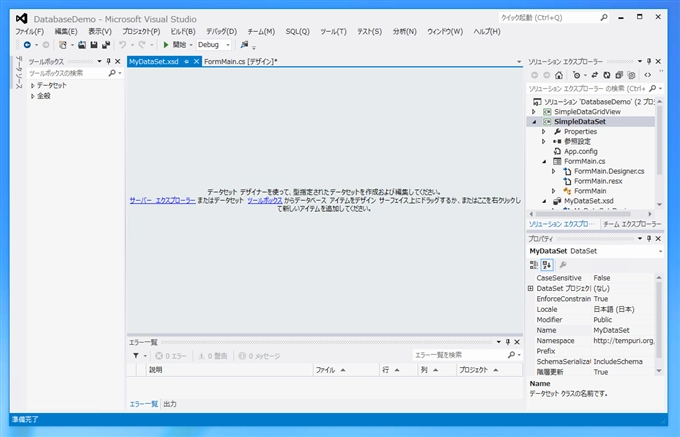Toggle the 0 エラー errors filter button
The width and height of the screenshot is (680, 437).
171,356
